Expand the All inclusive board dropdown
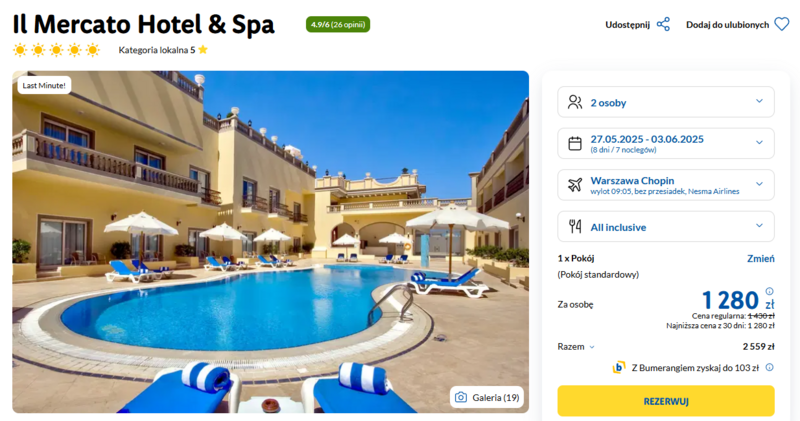The image size is (800, 421). pos(666,226)
